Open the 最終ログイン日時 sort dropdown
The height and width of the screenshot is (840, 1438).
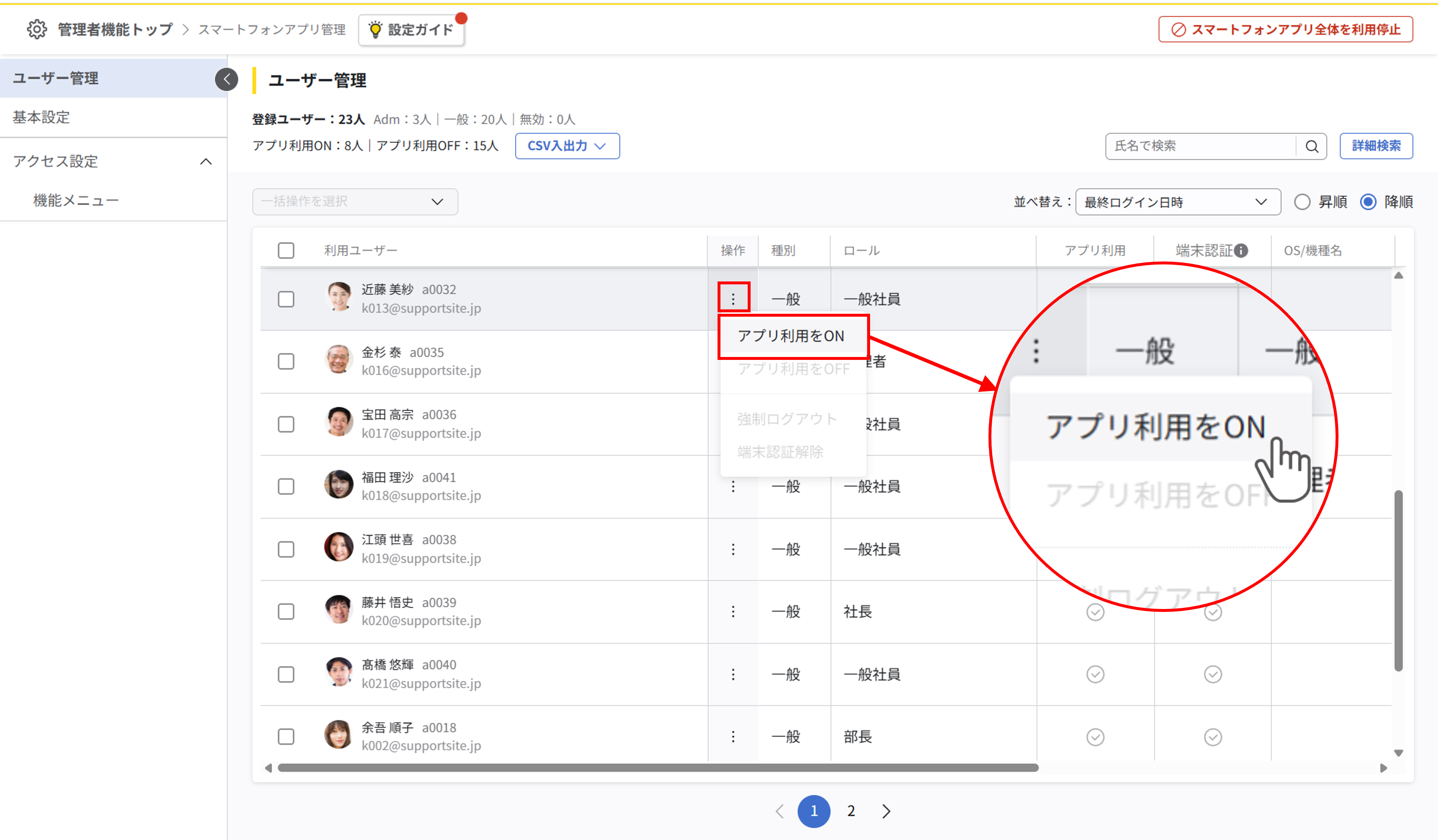pyautogui.click(x=1178, y=202)
